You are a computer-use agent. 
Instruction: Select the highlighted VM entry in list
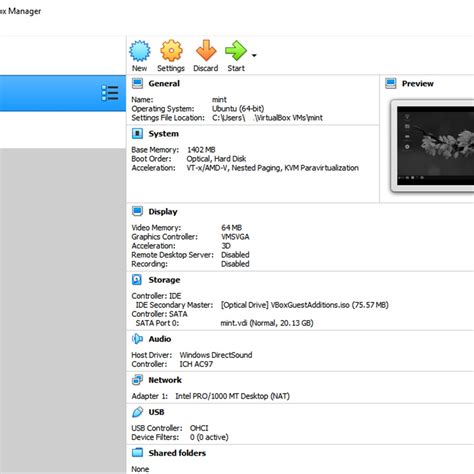[x=63, y=93]
